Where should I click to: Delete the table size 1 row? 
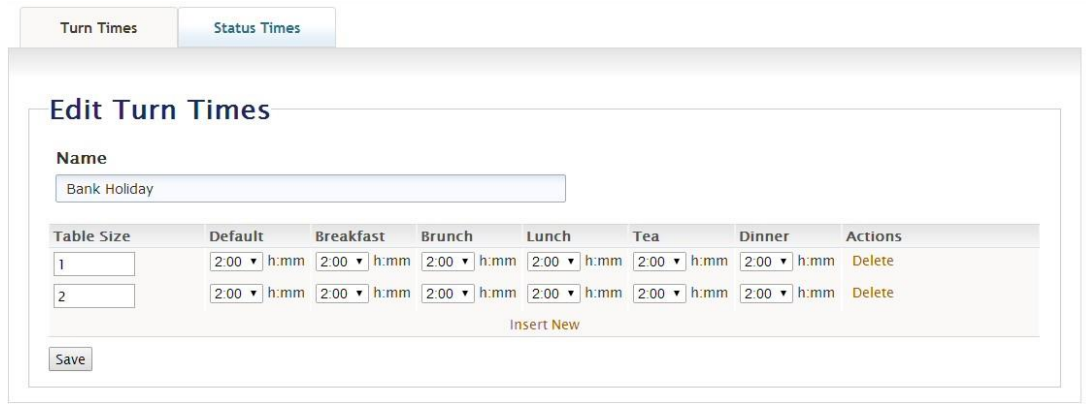click(x=872, y=262)
